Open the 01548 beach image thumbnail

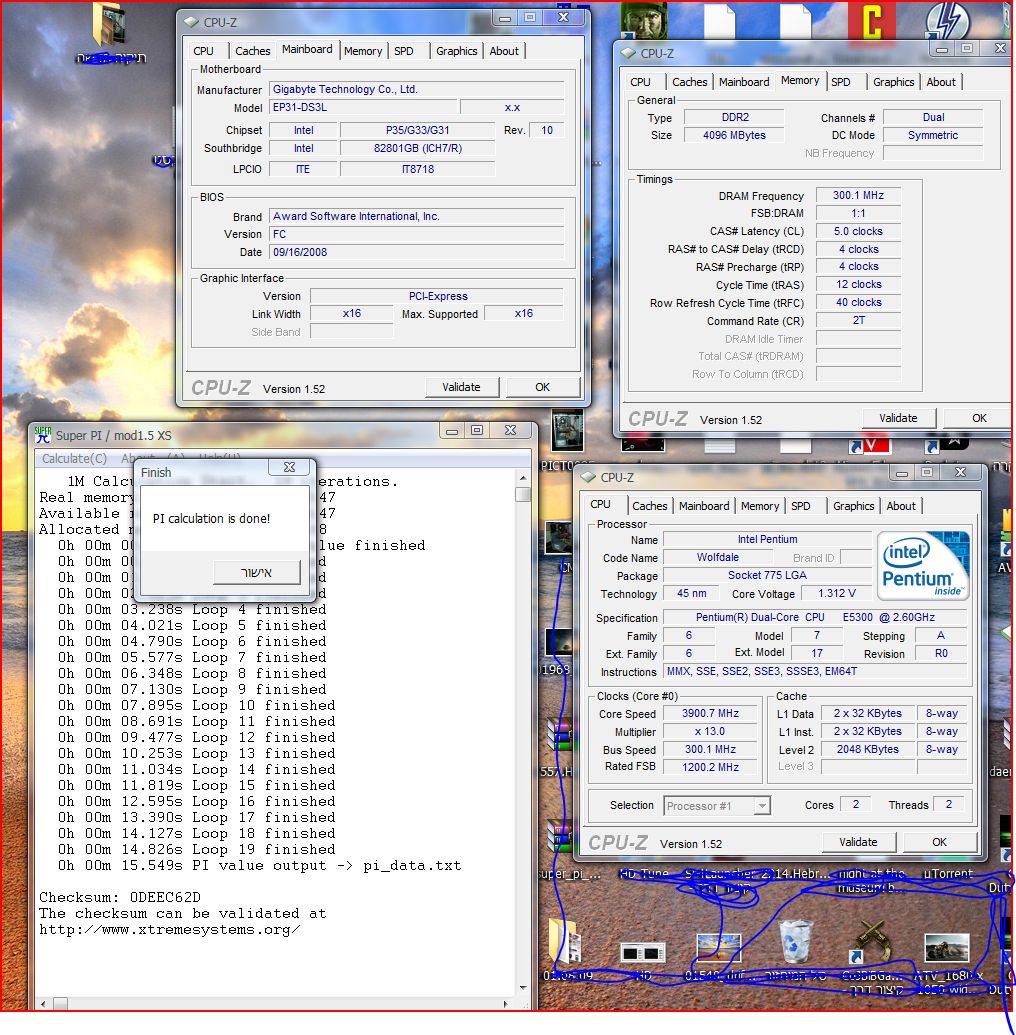point(719,948)
